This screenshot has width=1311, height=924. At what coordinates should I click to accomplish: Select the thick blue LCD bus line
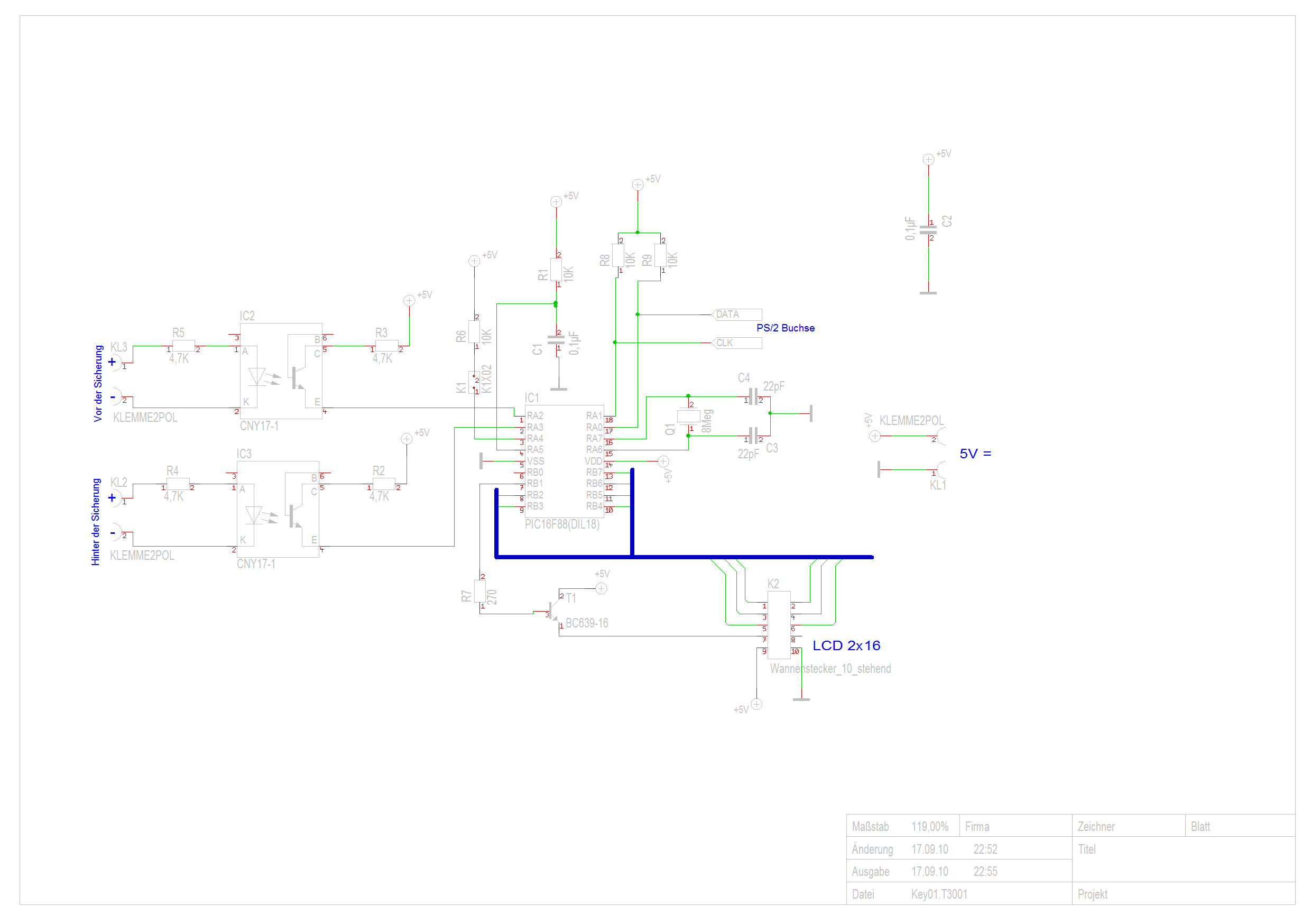(685, 557)
